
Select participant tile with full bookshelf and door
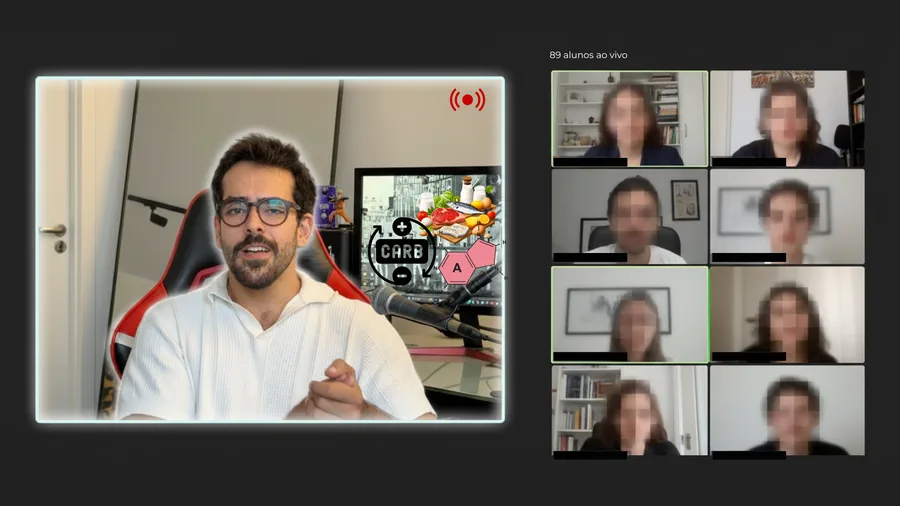(630, 411)
